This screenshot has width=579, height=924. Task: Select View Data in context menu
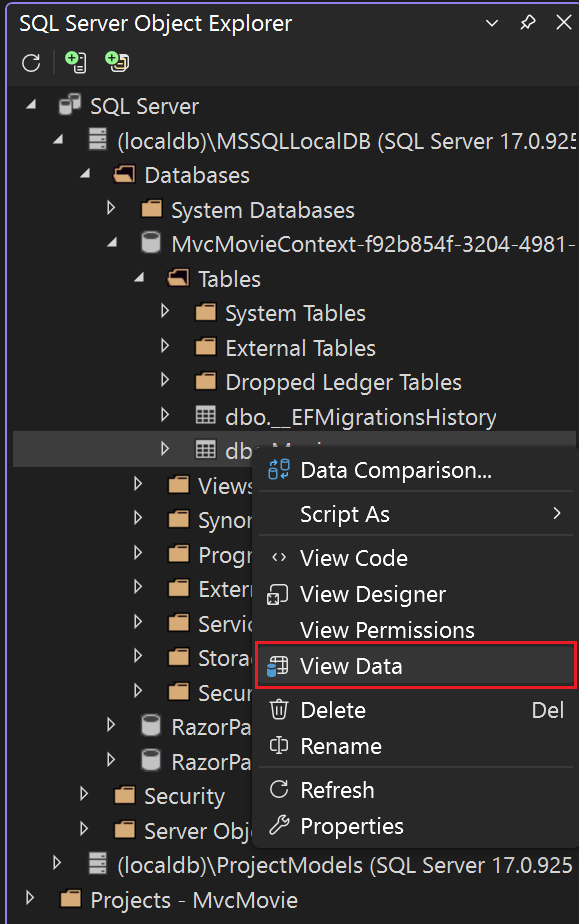[x=416, y=666]
